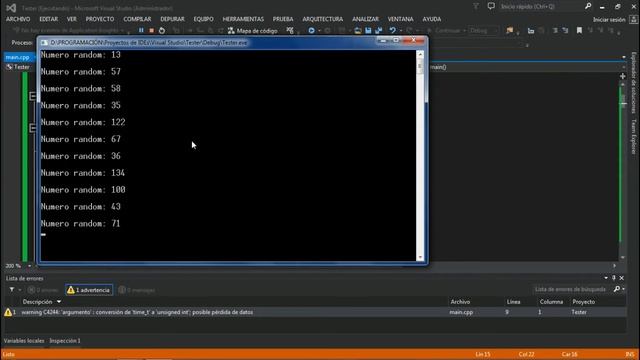Switch to Variables locales tab
640x360 pixels.
[x=24, y=341]
